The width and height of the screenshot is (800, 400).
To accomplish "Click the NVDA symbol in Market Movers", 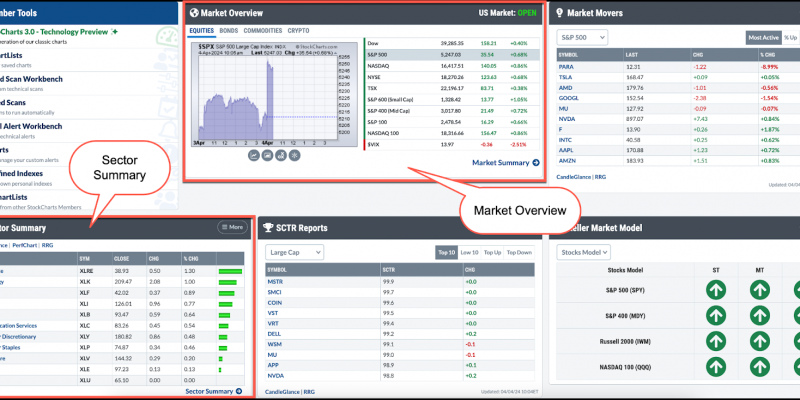I will [x=566, y=119].
